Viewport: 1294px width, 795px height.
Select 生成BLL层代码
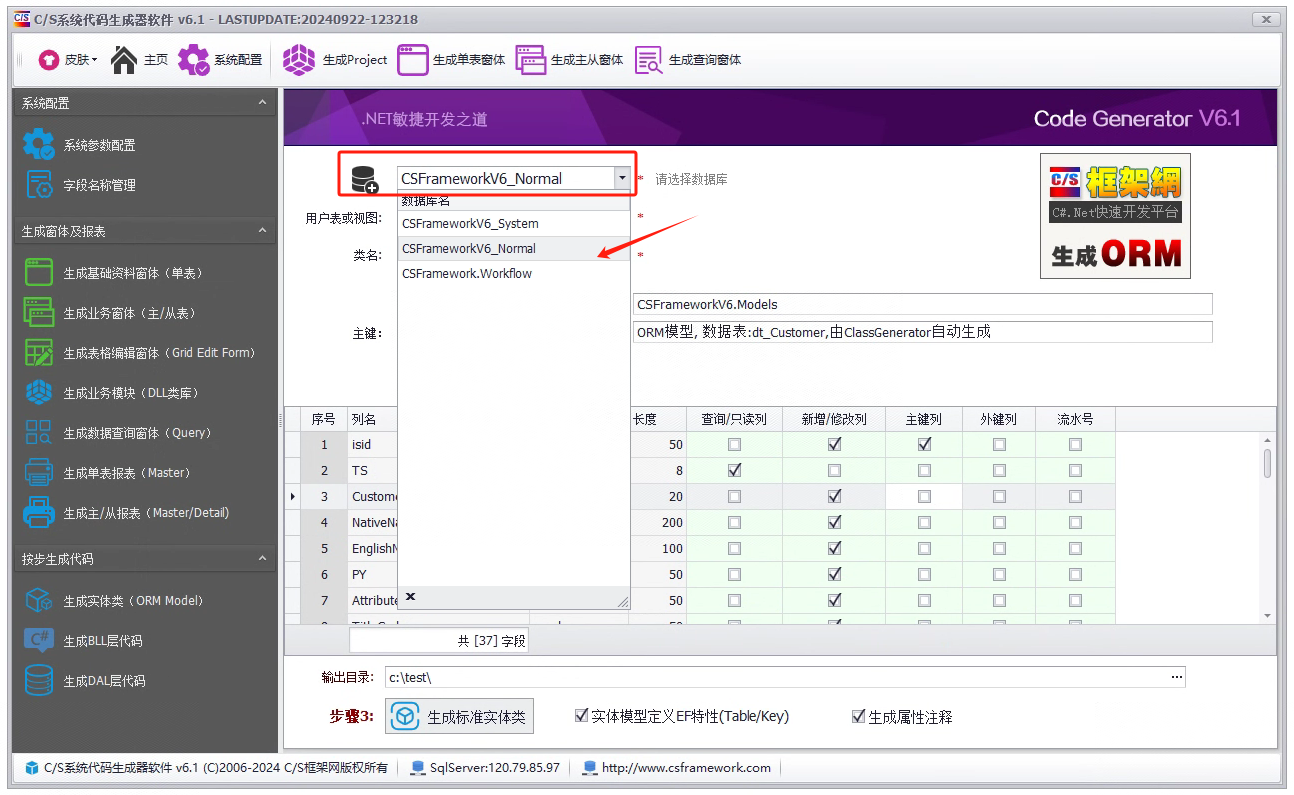point(102,641)
